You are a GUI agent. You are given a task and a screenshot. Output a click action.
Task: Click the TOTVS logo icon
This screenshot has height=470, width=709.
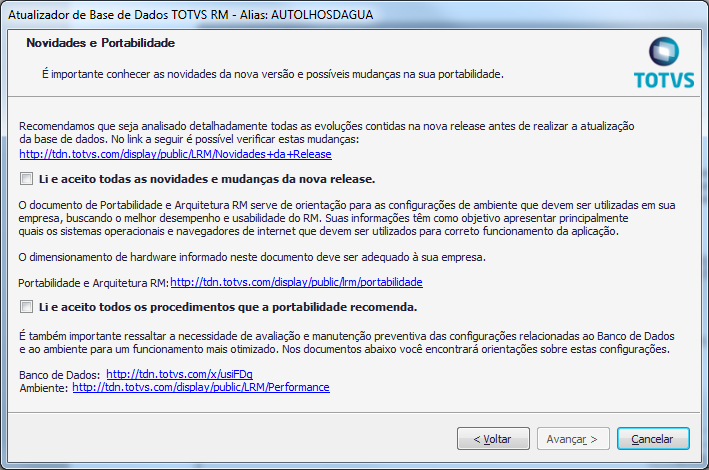point(664,62)
